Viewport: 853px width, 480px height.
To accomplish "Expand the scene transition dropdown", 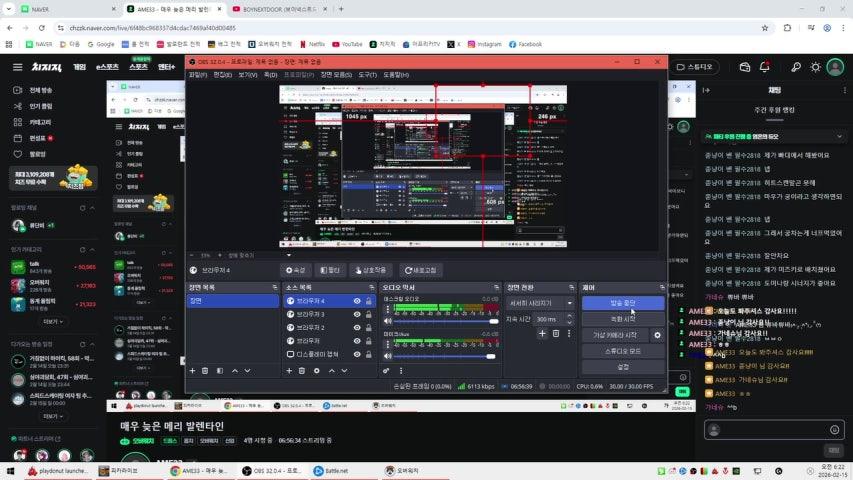I will pyautogui.click(x=569, y=303).
